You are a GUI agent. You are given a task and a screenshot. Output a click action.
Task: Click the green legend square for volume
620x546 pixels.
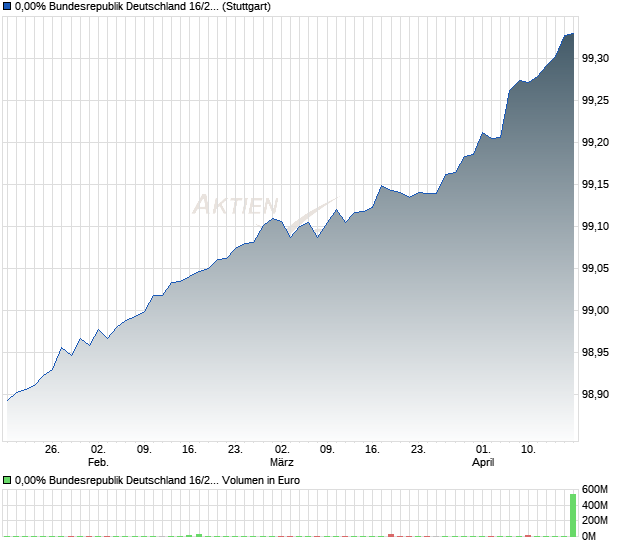pyautogui.click(x=7, y=480)
